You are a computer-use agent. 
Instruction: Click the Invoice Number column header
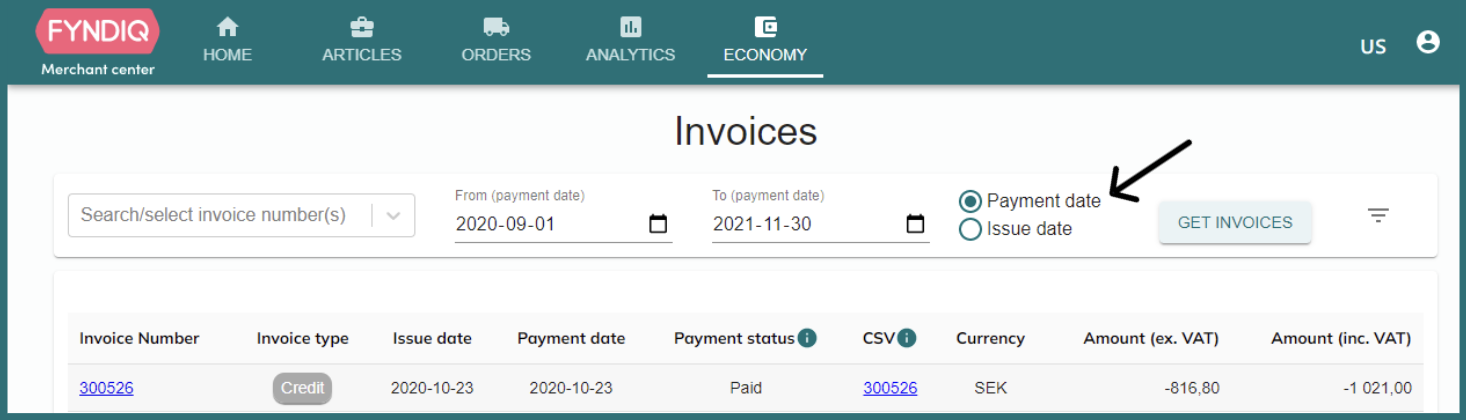coord(140,338)
